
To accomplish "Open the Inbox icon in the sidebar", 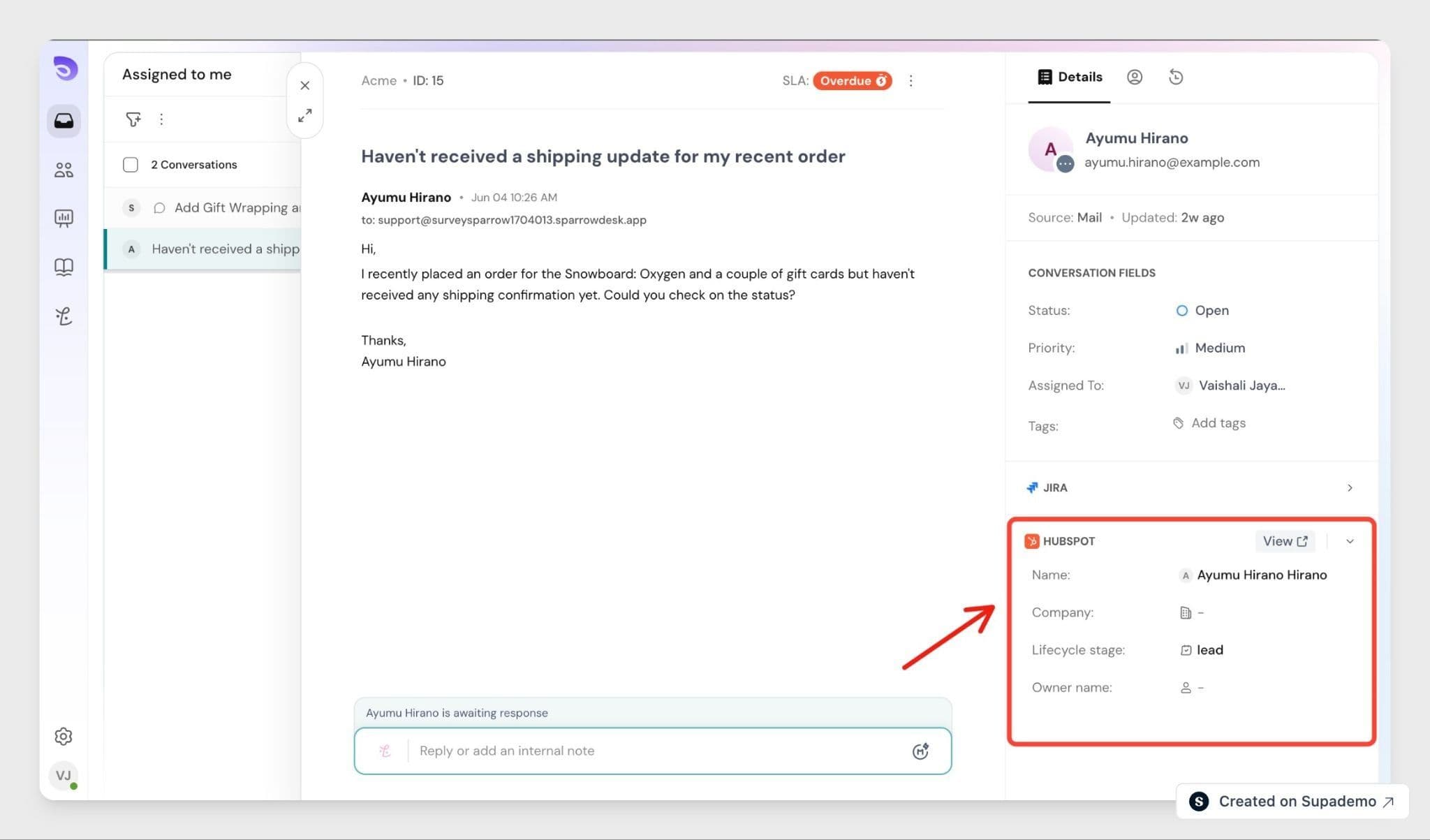I will pyautogui.click(x=64, y=121).
